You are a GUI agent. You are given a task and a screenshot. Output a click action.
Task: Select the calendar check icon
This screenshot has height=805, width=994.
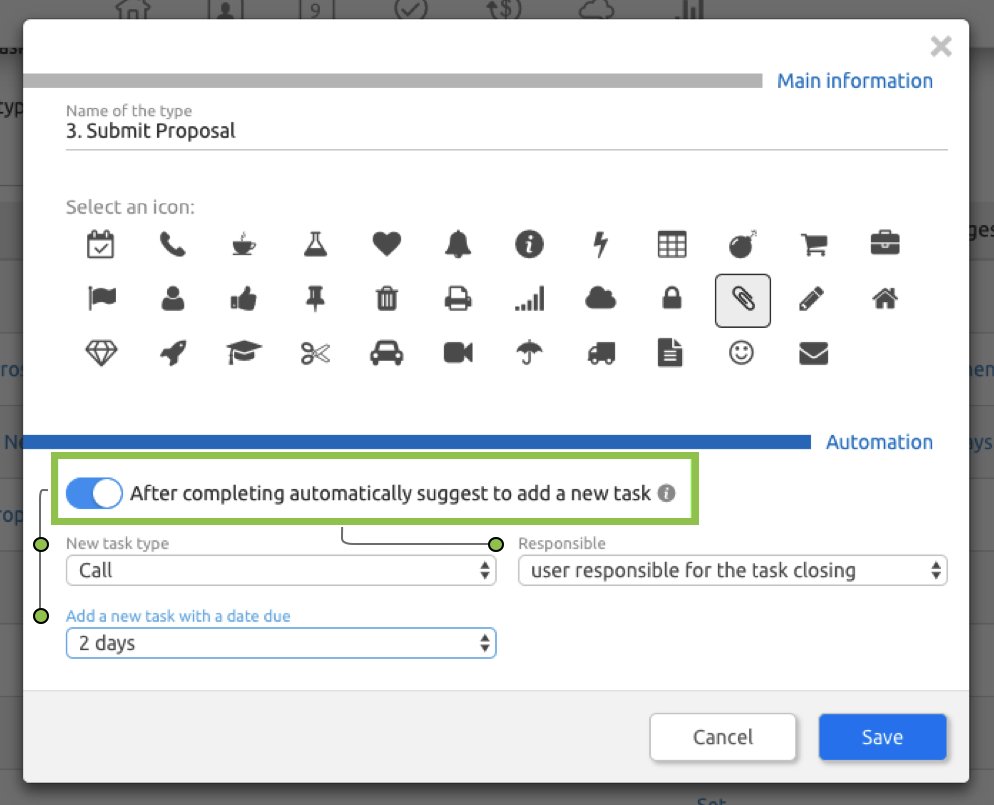click(101, 244)
